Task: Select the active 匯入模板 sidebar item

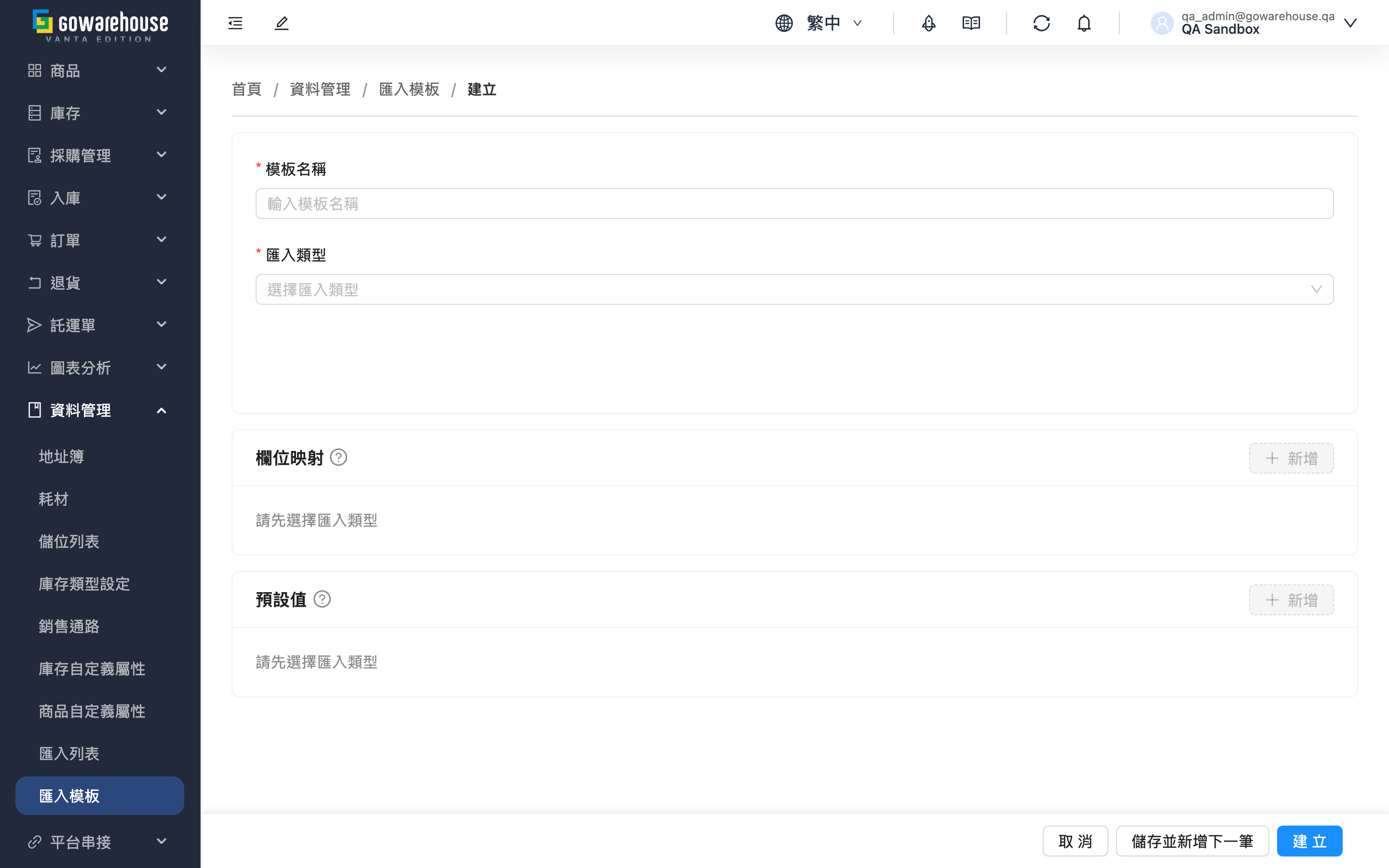Action: [99, 796]
